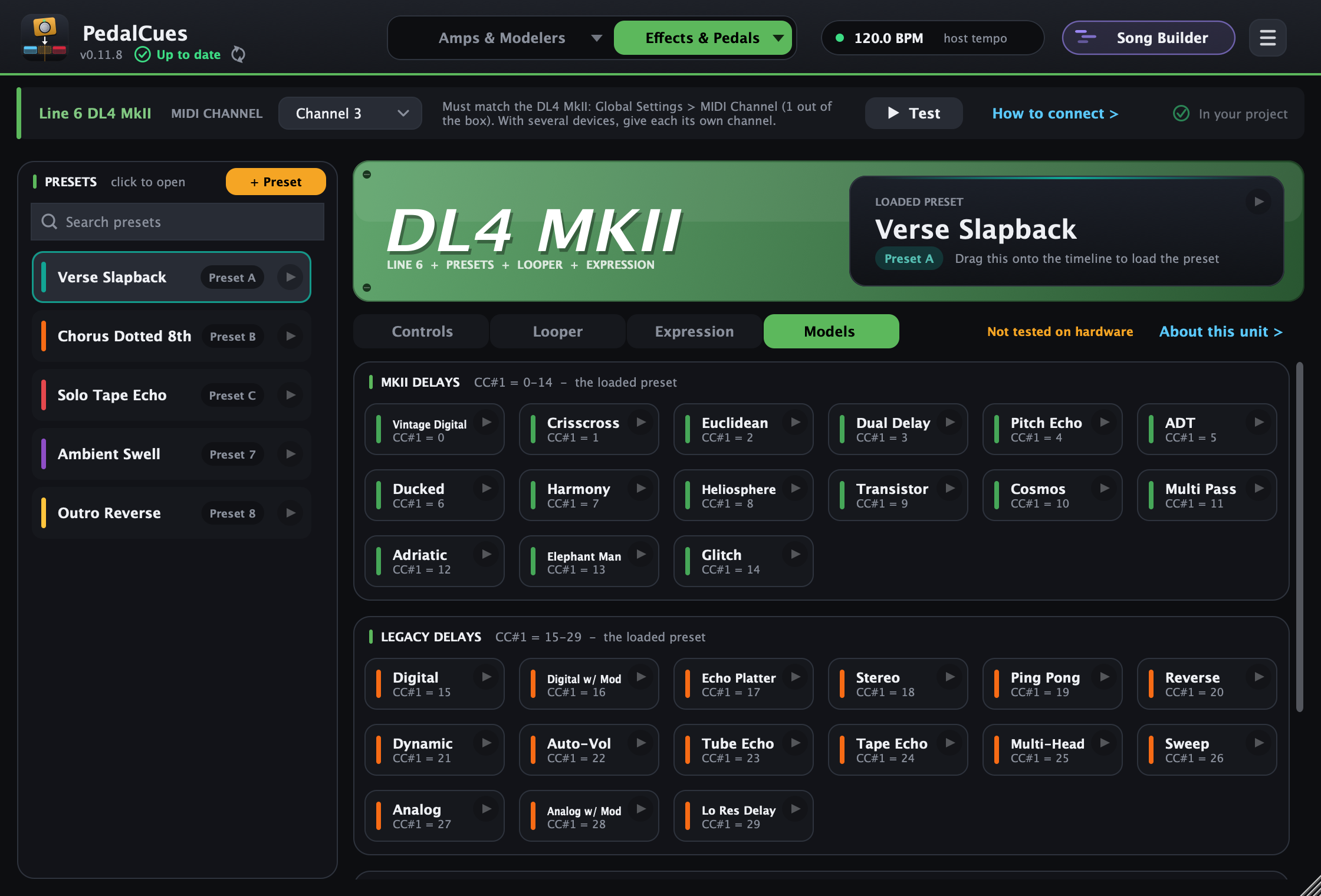
Task: Play the Verse Slapback preset row
Action: point(290,277)
